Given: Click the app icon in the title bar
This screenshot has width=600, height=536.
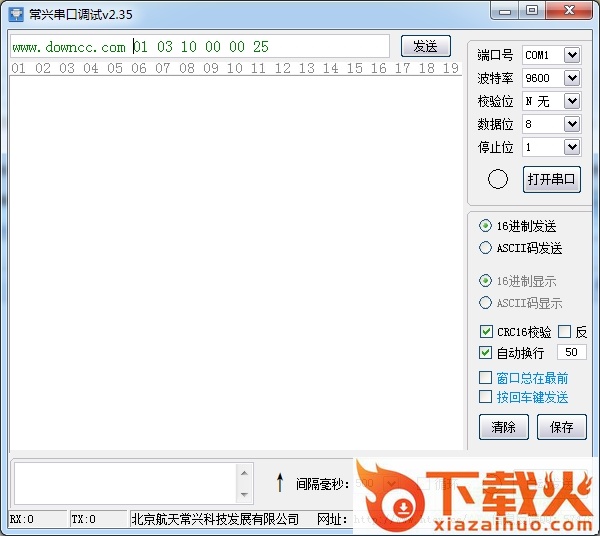Looking at the screenshot, I should point(16,14).
